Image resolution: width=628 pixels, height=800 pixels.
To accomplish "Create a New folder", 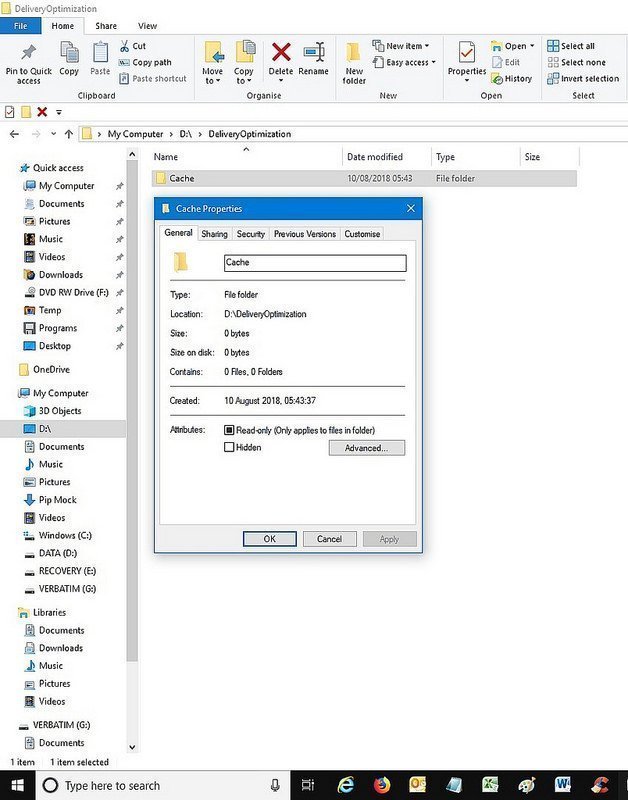I will (354, 63).
